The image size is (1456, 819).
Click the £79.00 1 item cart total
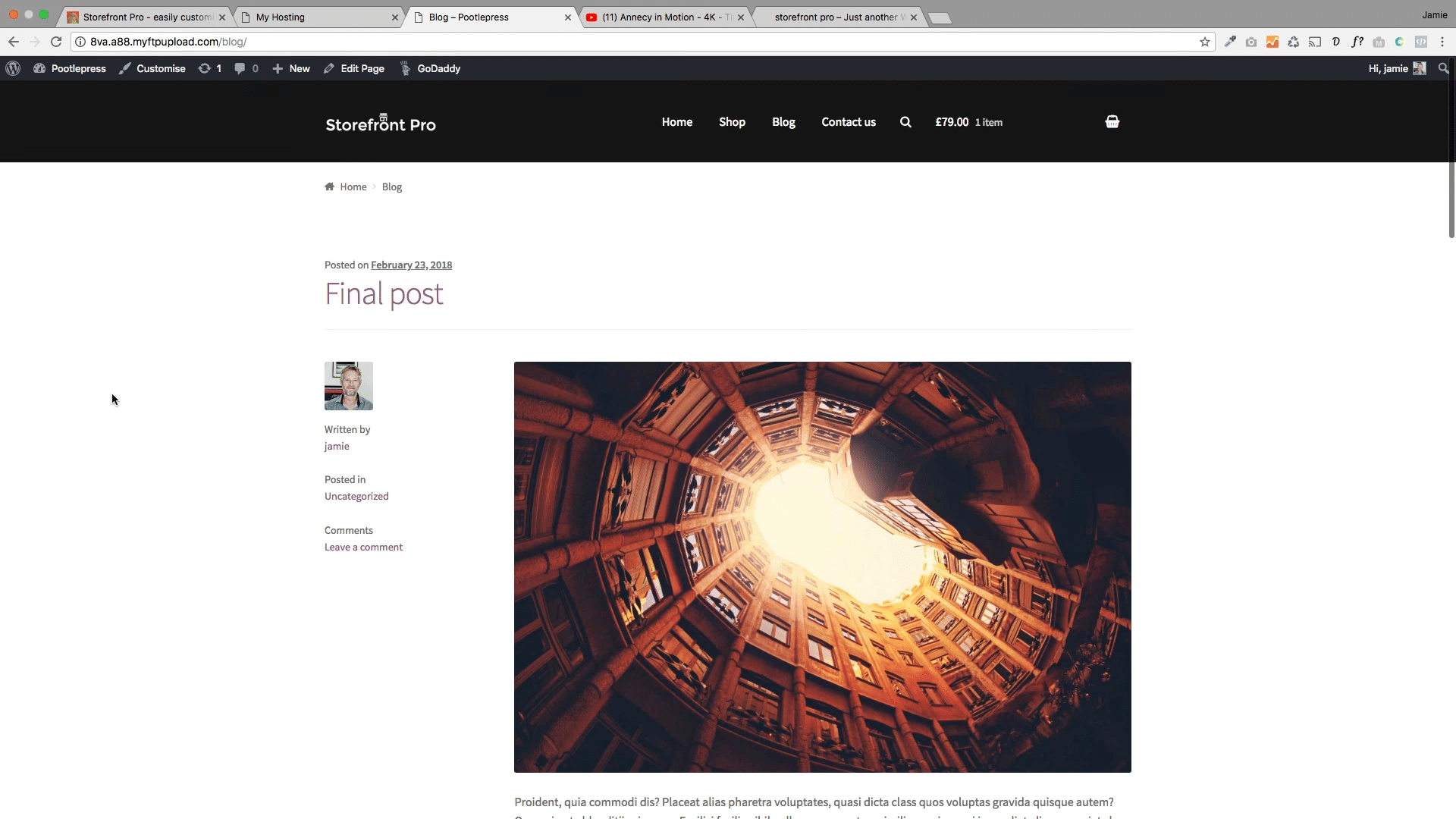(968, 122)
